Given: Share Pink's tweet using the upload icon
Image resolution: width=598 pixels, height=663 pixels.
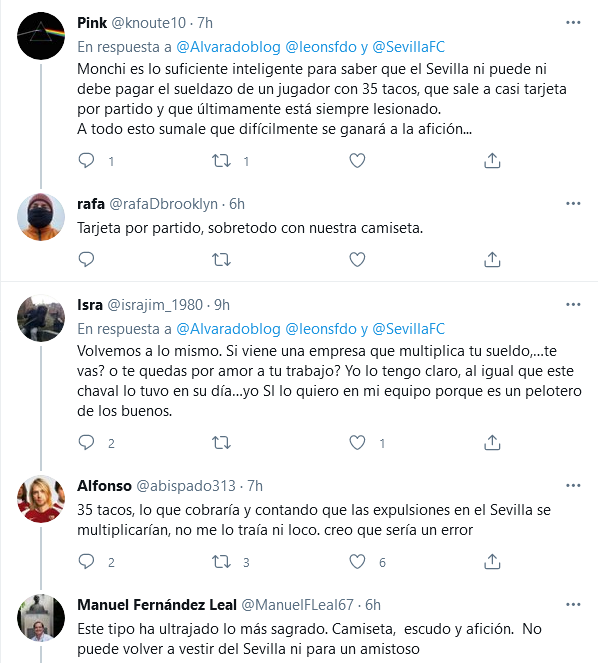Looking at the screenshot, I should (x=492, y=161).
